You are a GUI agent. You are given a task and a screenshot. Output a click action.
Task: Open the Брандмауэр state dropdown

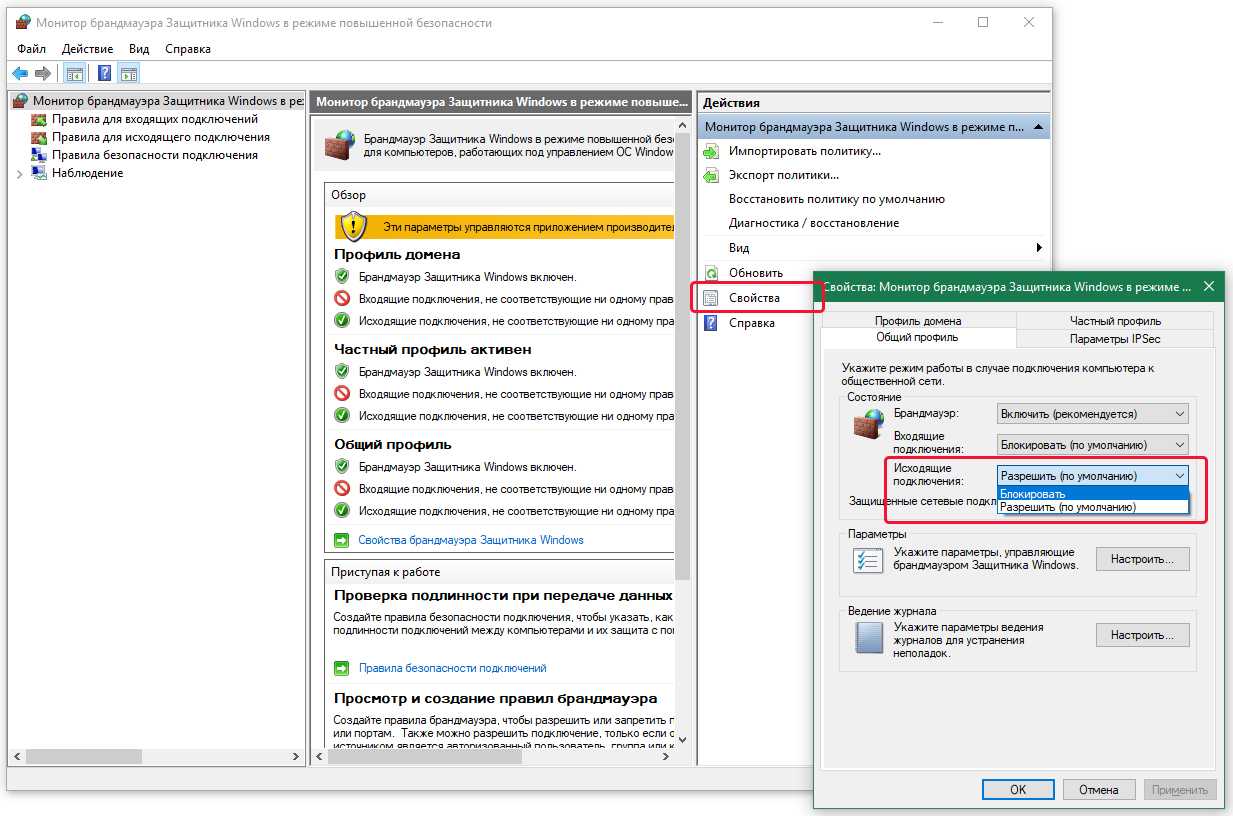pyautogui.click(x=1093, y=413)
